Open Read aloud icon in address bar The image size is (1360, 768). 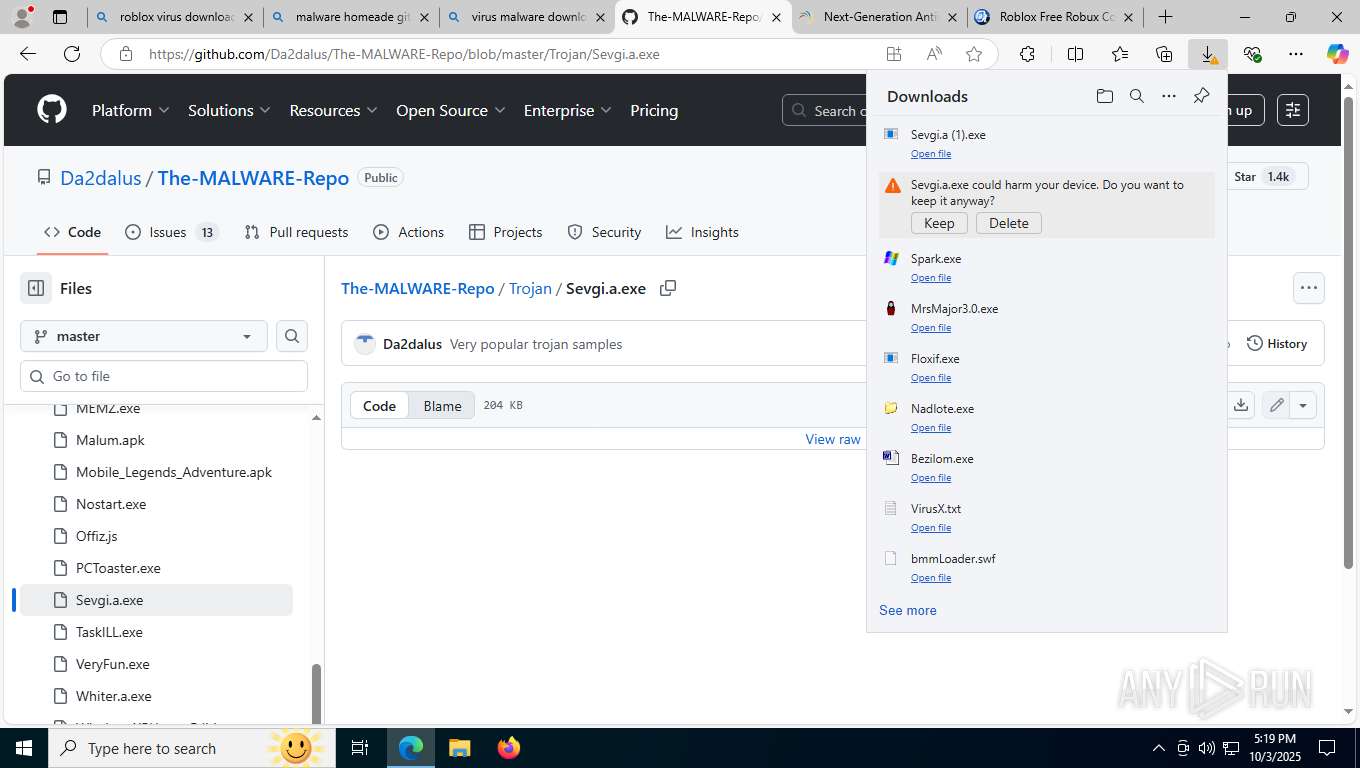(934, 54)
